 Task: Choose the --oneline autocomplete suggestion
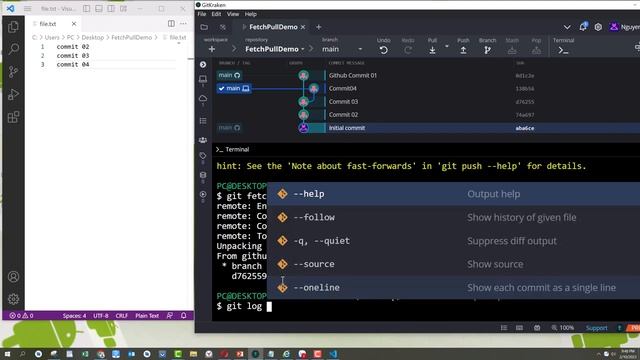pyautogui.click(x=453, y=287)
